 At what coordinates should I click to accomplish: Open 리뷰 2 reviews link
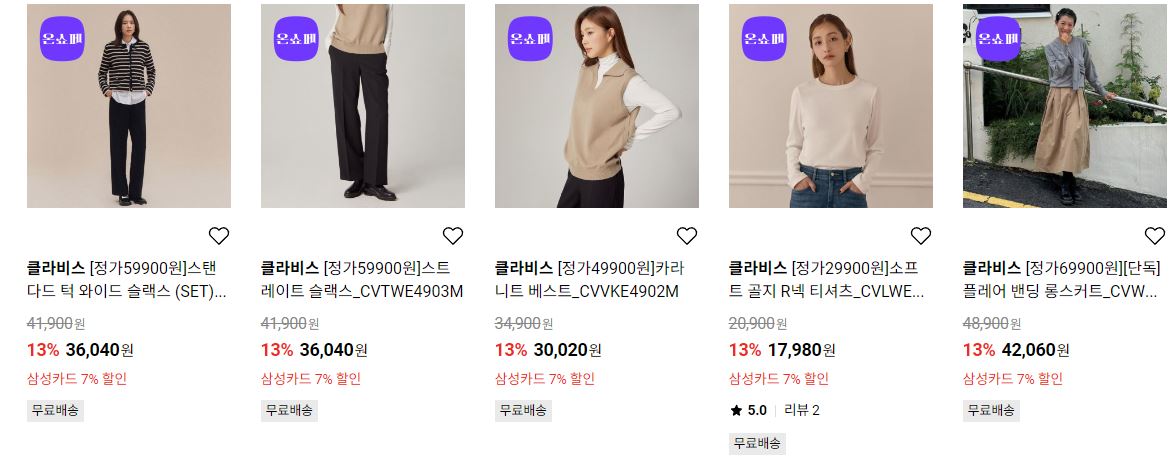pos(801,410)
